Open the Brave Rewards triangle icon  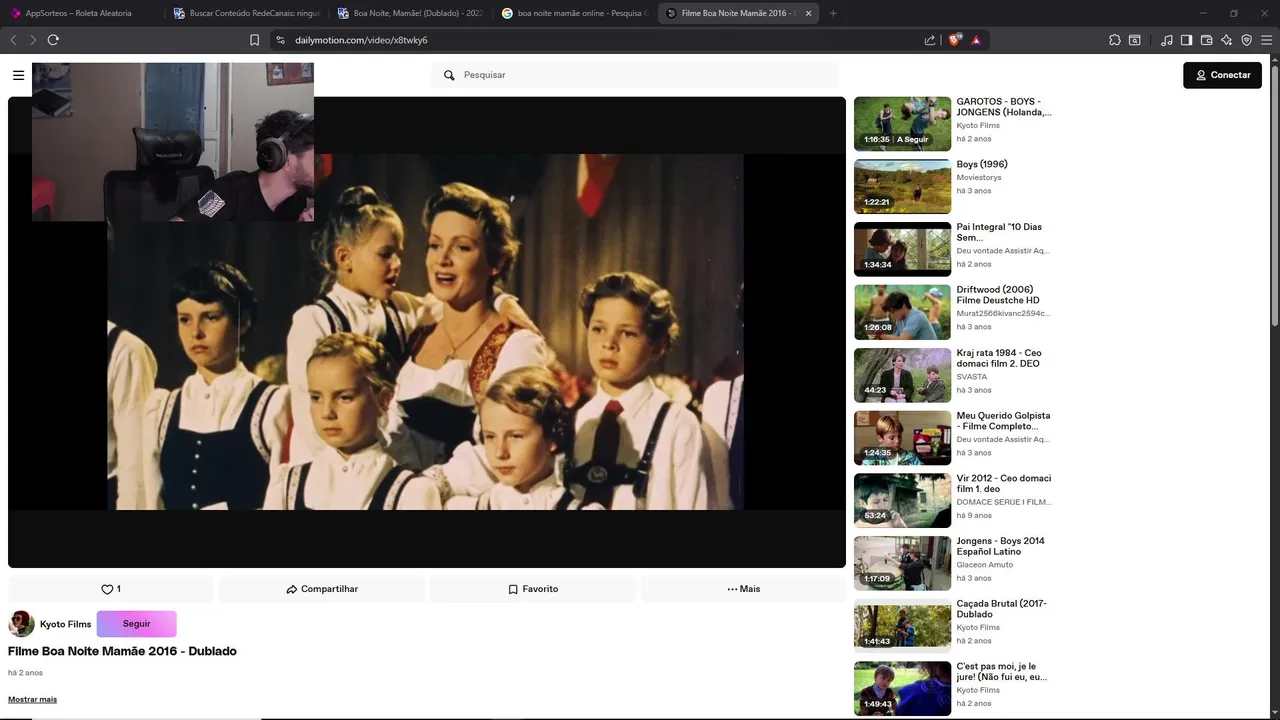976,40
